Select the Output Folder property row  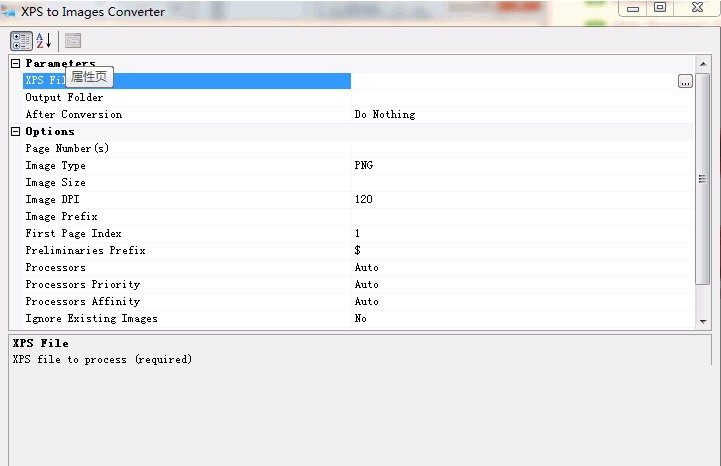point(64,98)
